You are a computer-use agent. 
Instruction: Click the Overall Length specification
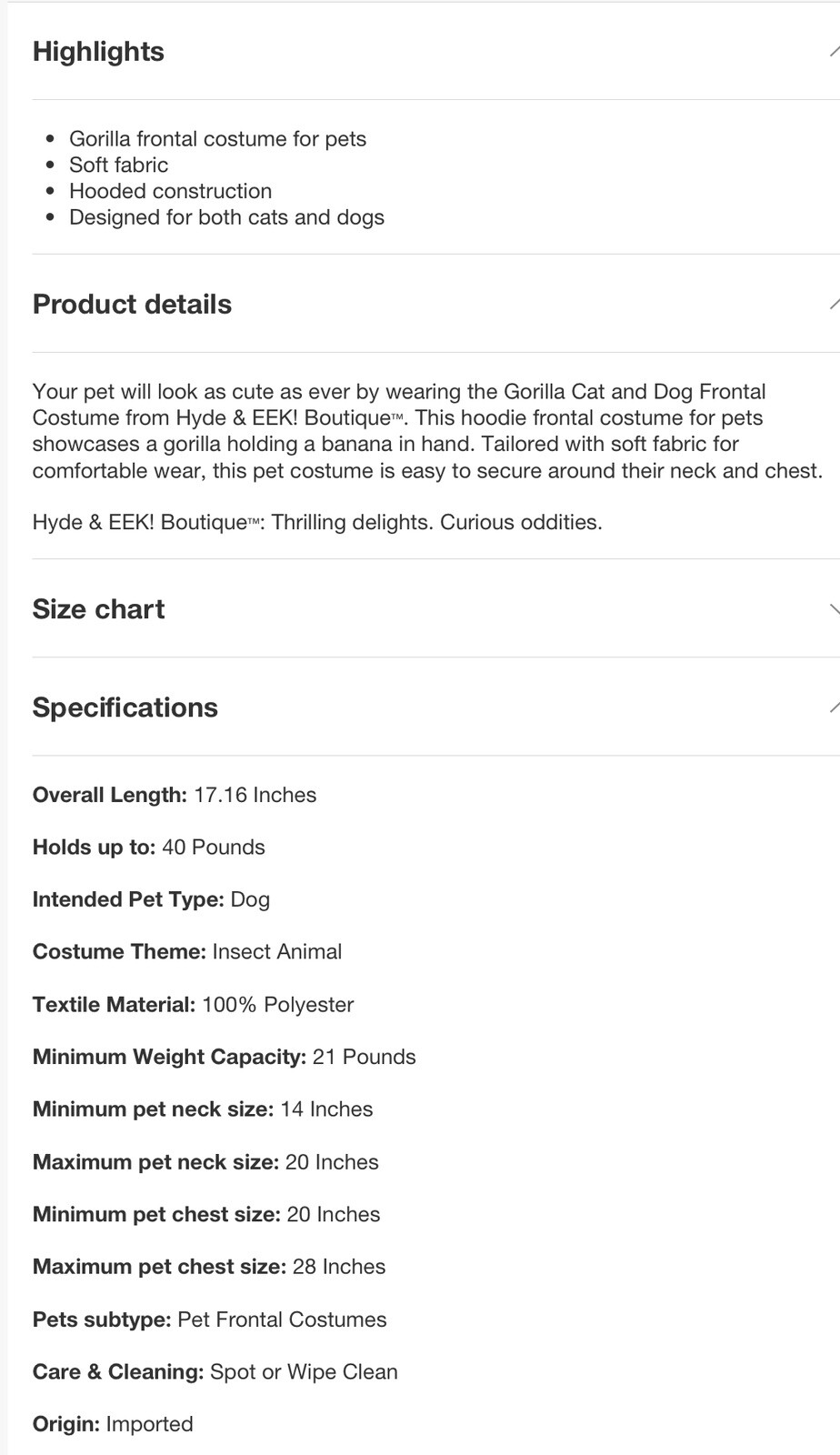tap(175, 795)
